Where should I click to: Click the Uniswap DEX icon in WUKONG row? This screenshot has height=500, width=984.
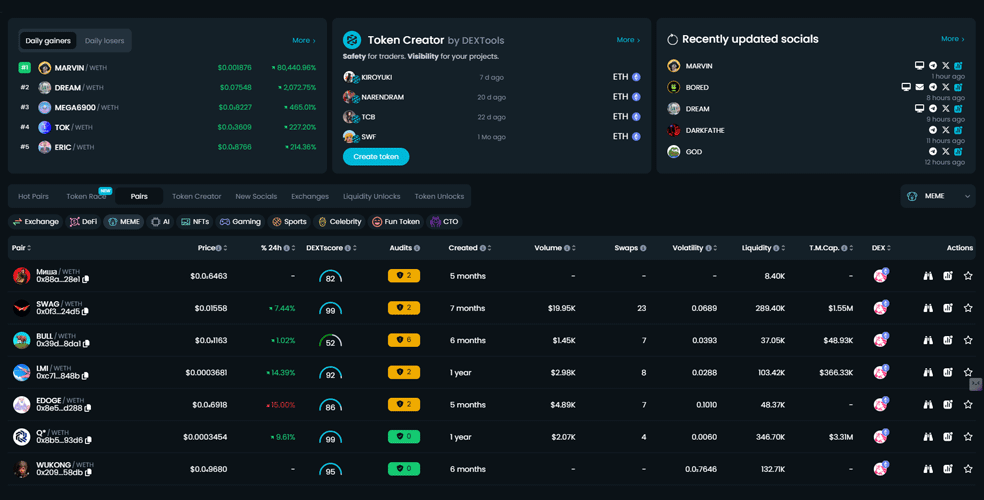[880, 469]
